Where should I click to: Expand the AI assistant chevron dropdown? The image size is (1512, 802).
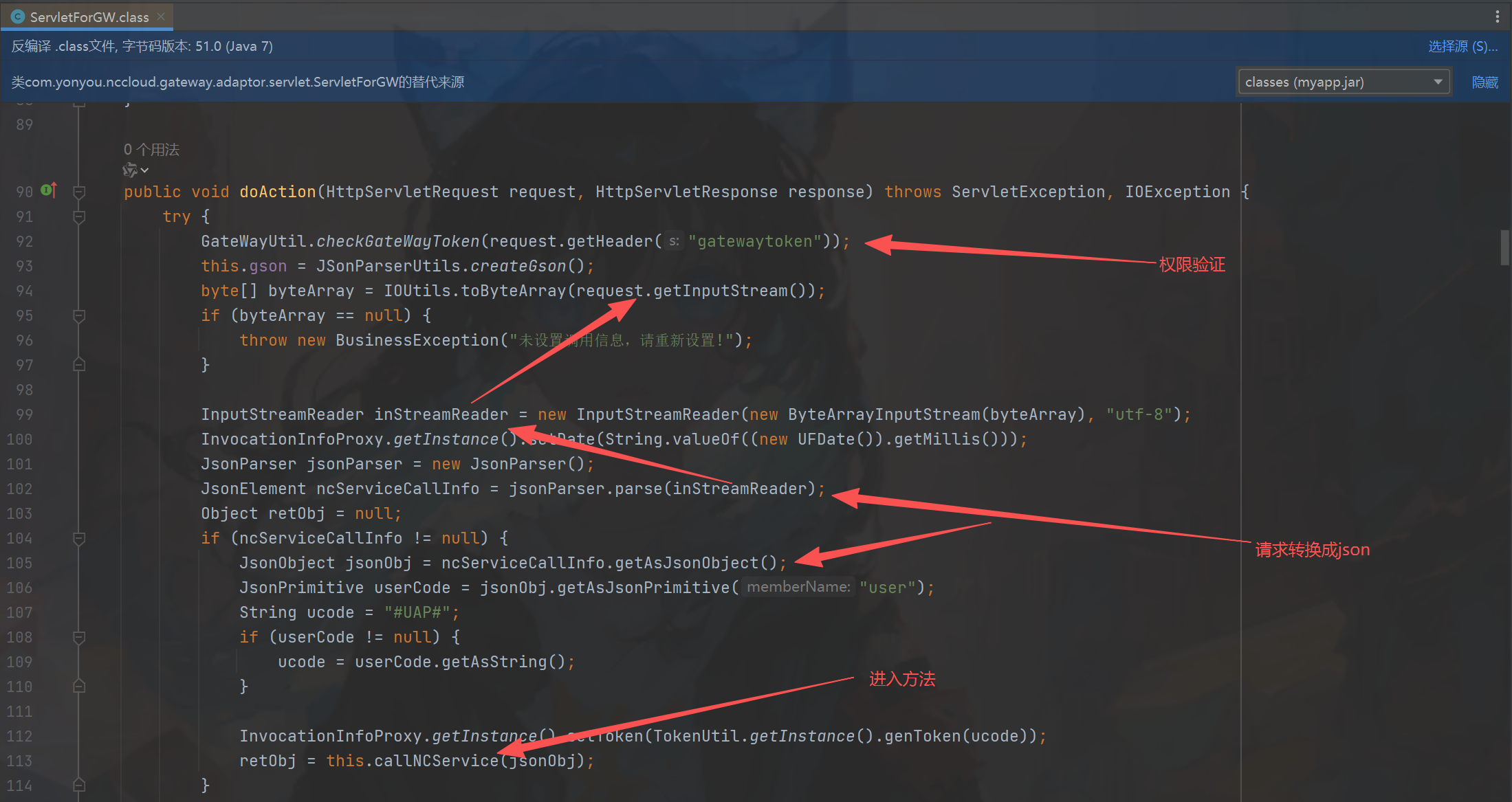click(x=144, y=170)
